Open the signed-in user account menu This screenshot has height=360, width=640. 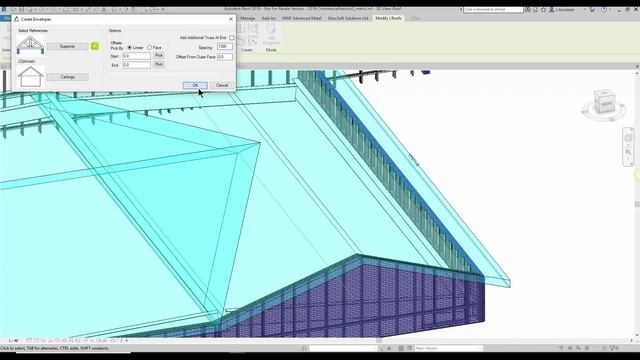click(565, 9)
